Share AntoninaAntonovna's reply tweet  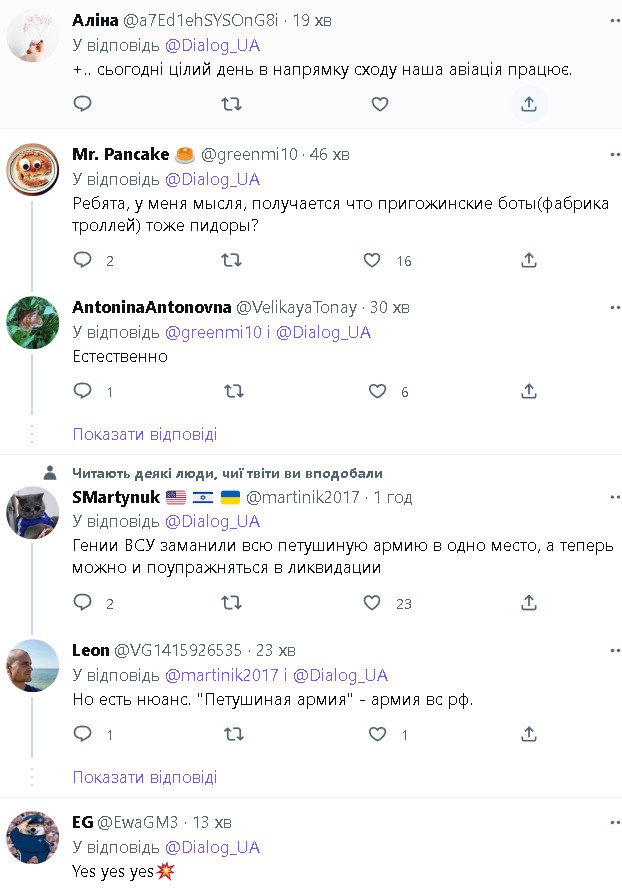(529, 391)
